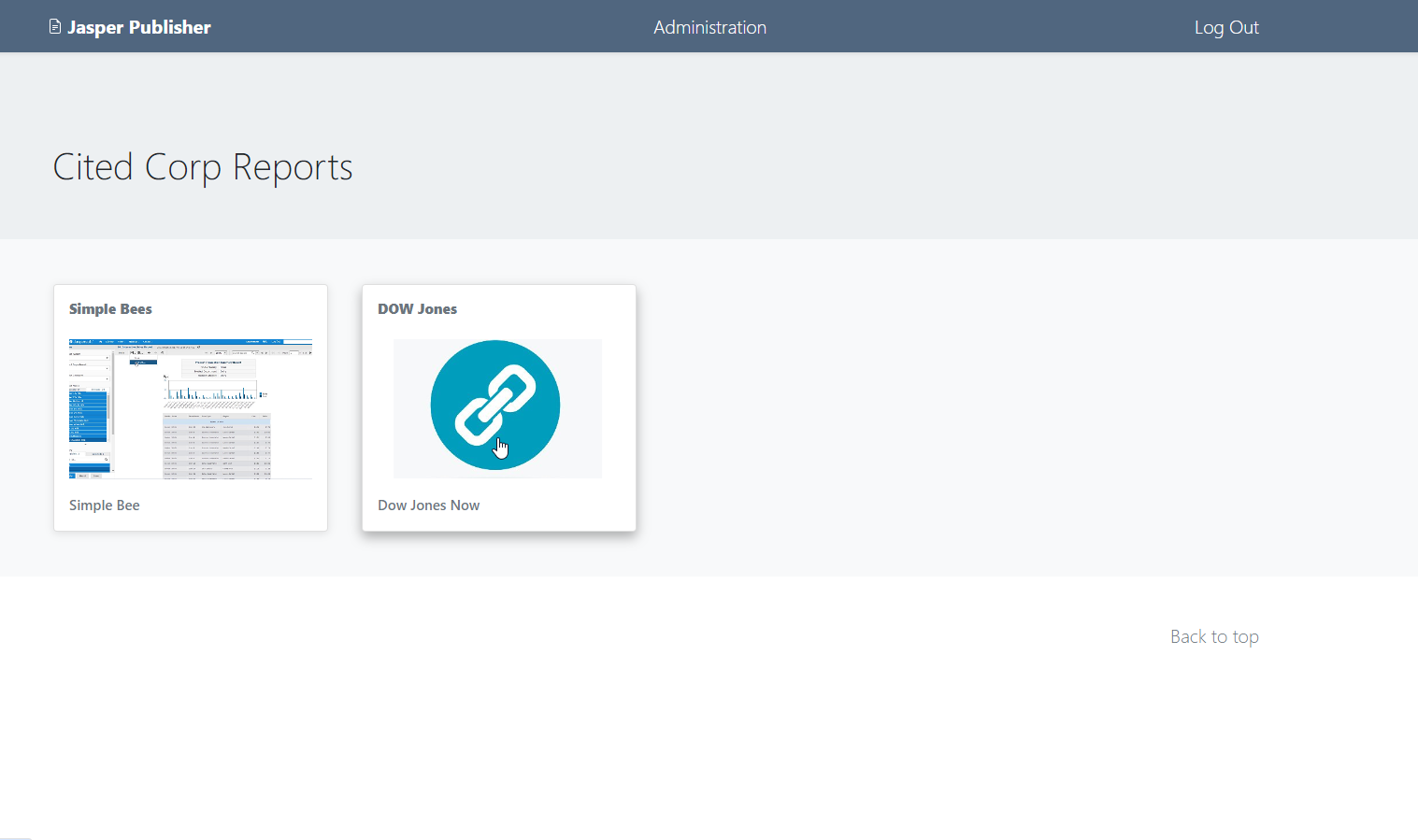The width and height of the screenshot is (1418, 840).
Task: Click the data table in Simple Bees preview
Action: pyautogui.click(x=217, y=446)
